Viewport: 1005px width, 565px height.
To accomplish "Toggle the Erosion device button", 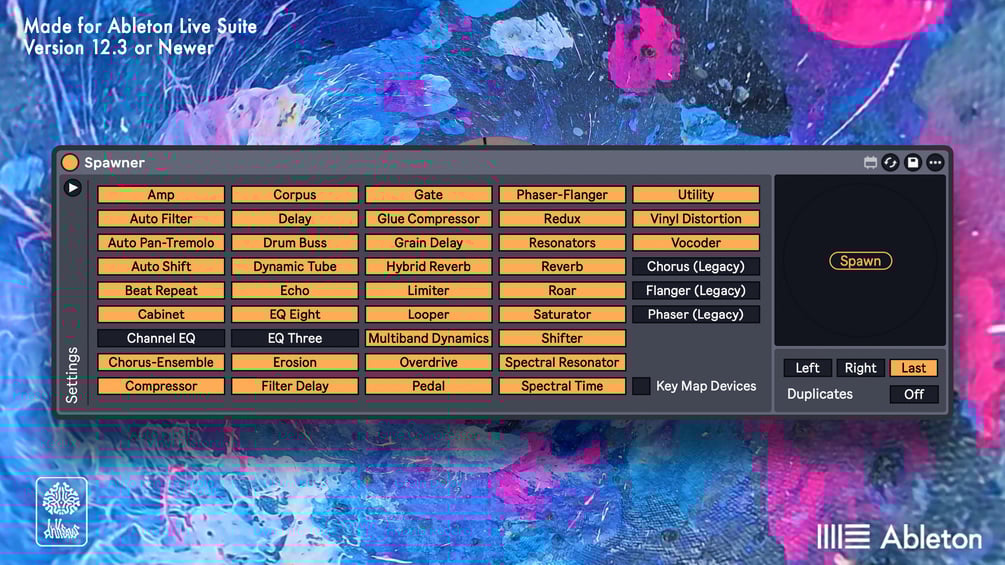I will (x=295, y=362).
